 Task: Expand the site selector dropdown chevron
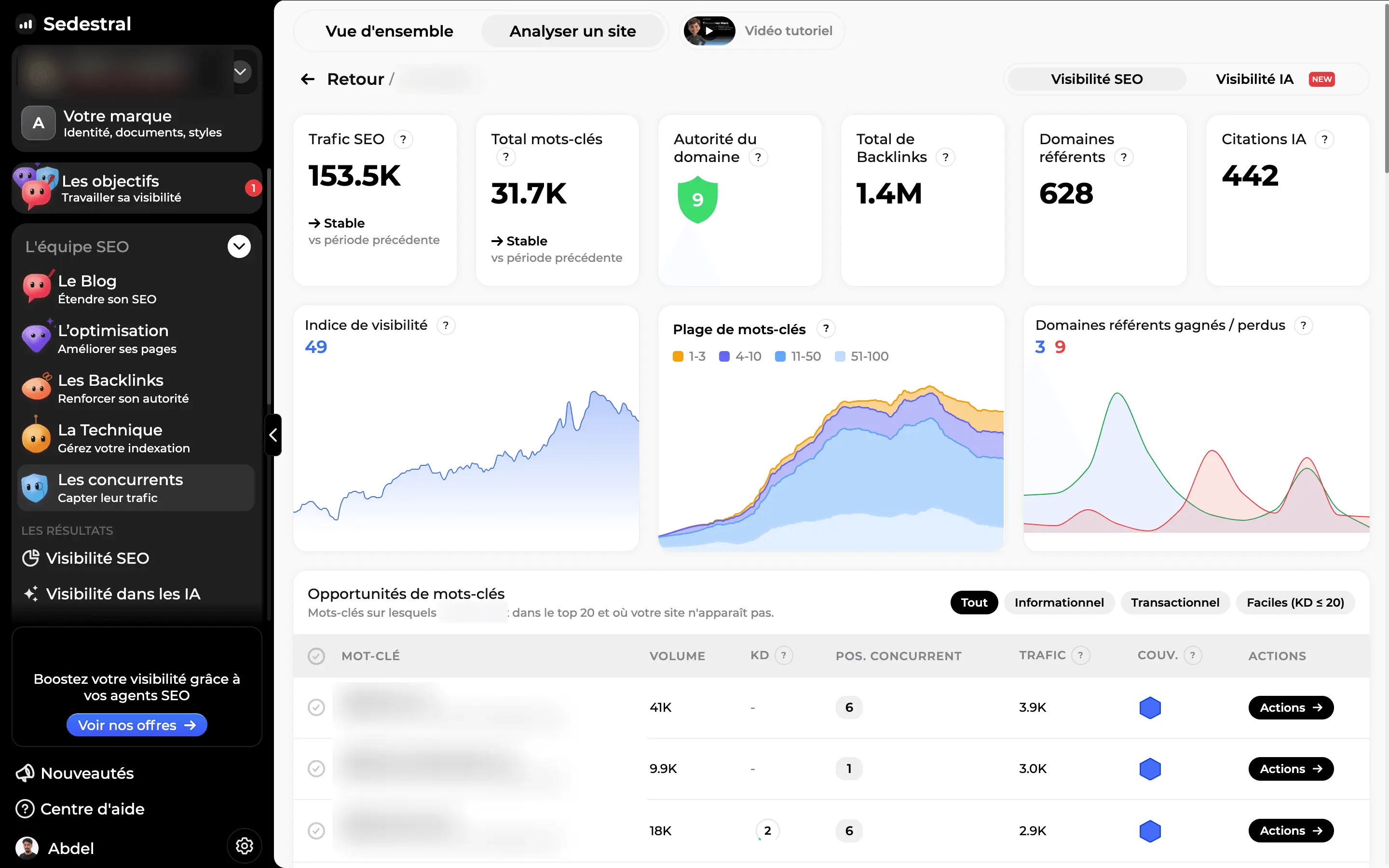[241, 72]
